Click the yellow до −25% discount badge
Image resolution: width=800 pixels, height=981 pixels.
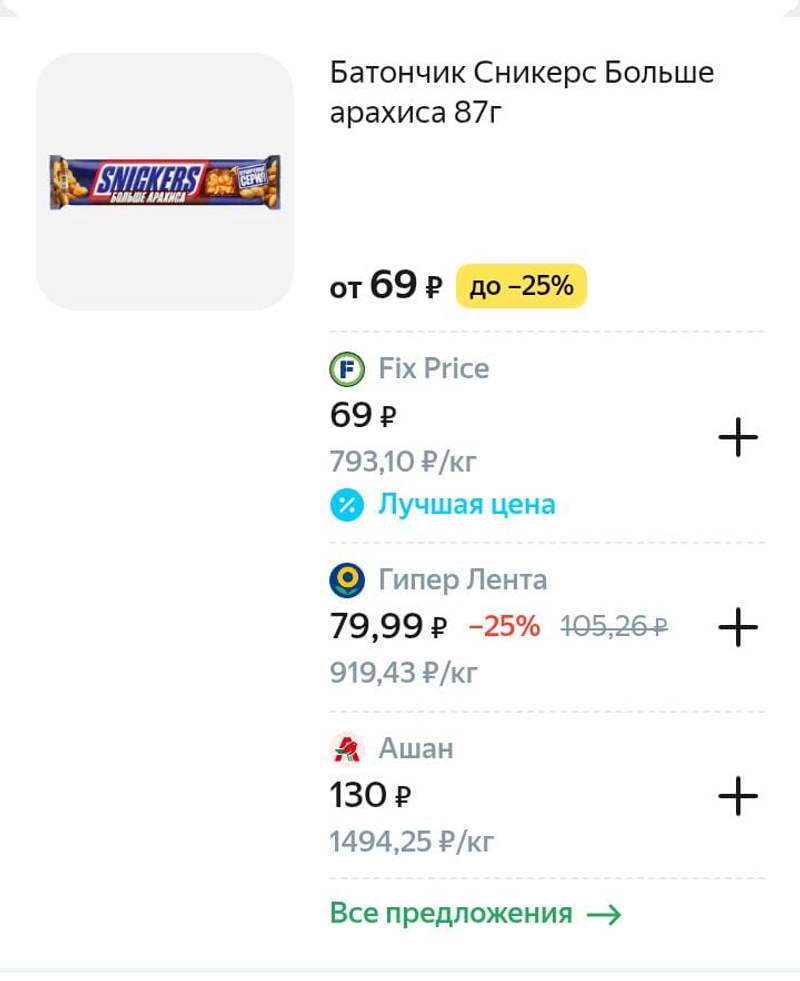(x=521, y=287)
